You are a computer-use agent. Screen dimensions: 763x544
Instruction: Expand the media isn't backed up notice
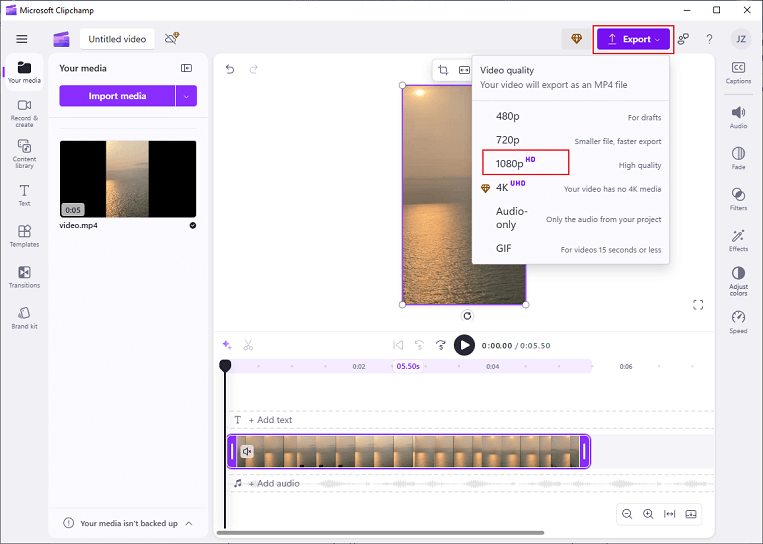[189, 523]
